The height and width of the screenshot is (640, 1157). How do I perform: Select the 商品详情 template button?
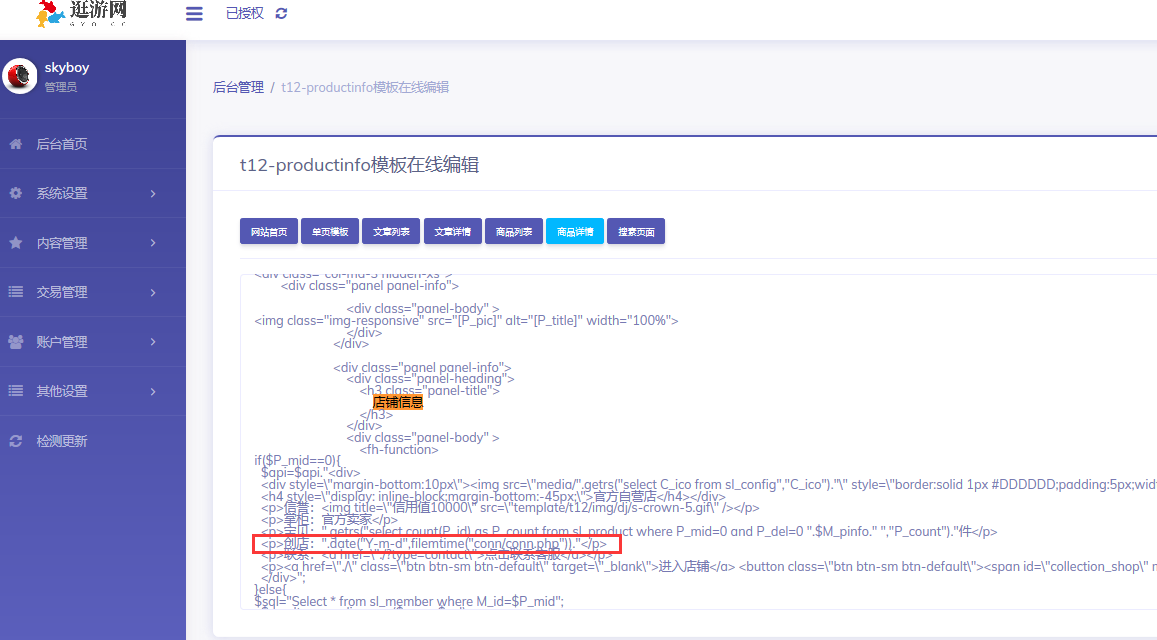point(575,231)
